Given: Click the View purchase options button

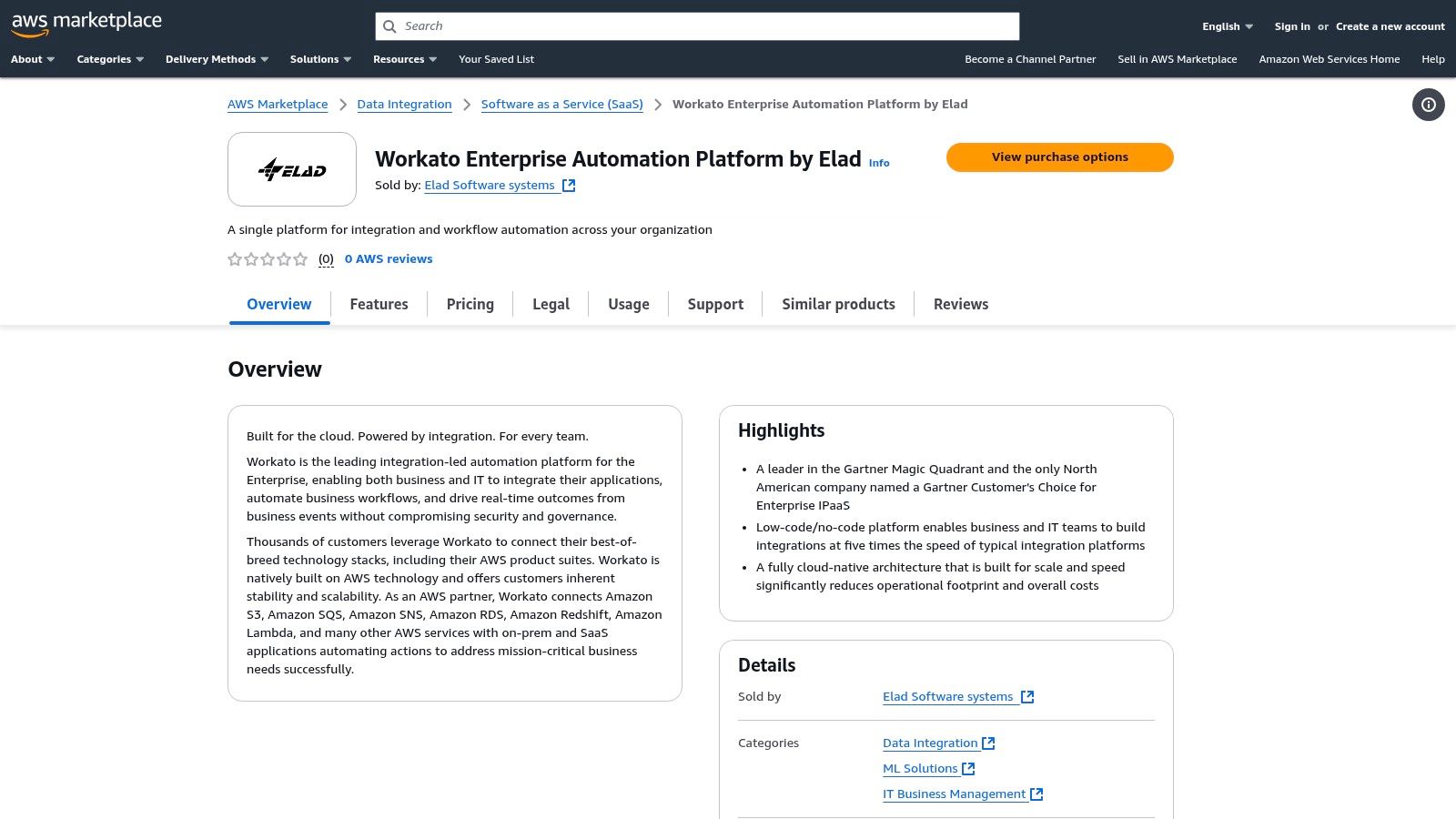Looking at the screenshot, I should click(x=1059, y=157).
